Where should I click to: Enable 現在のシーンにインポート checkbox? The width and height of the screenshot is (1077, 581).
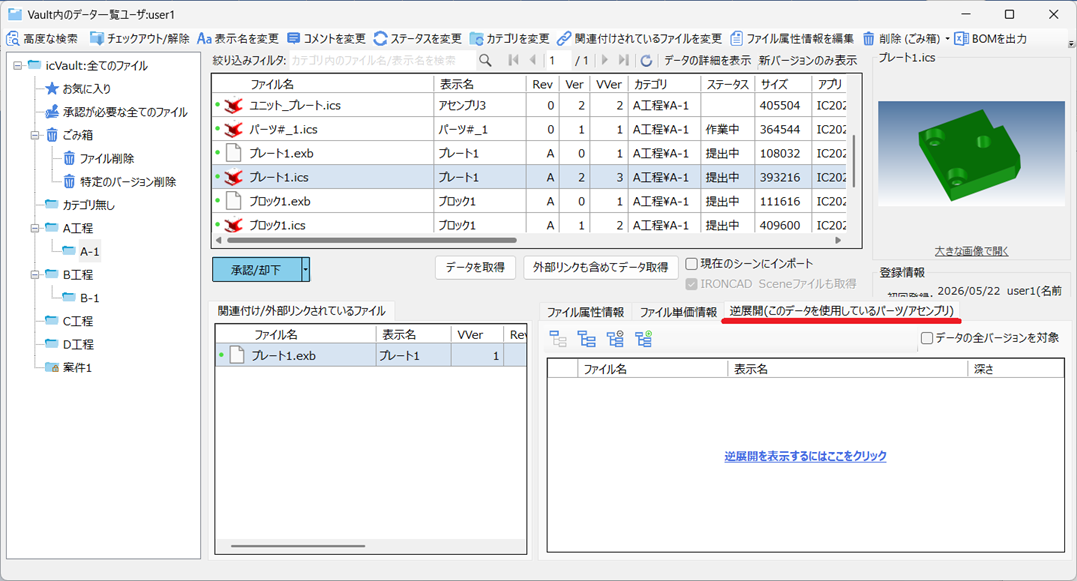(x=692, y=264)
